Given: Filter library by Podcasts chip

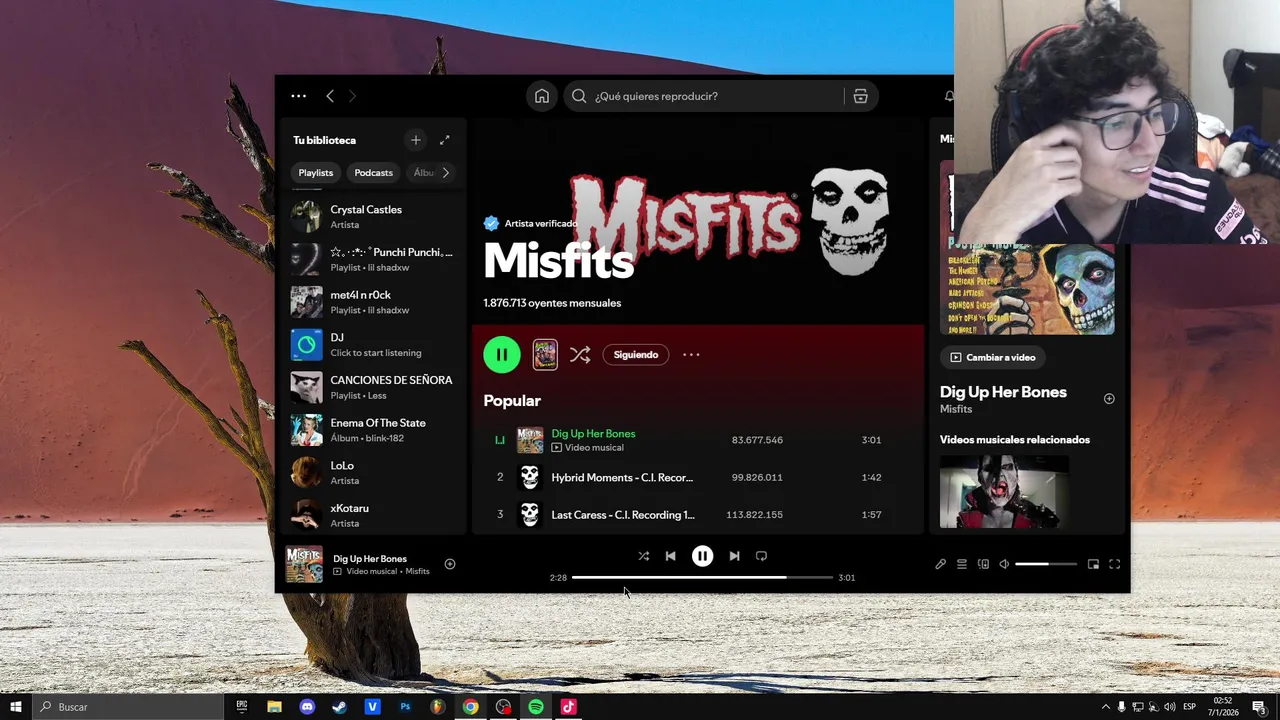Looking at the screenshot, I should (373, 173).
